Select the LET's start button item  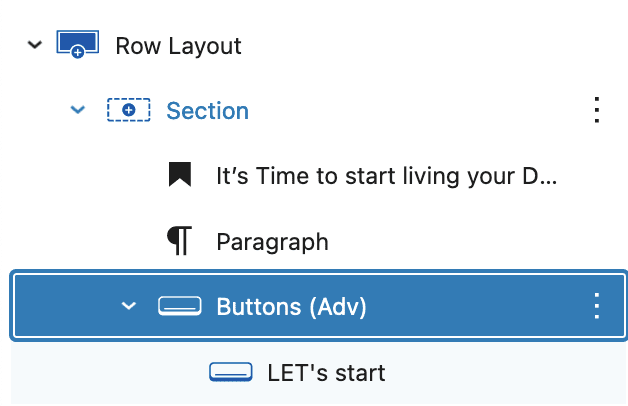pyautogui.click(x=326, y=373)
